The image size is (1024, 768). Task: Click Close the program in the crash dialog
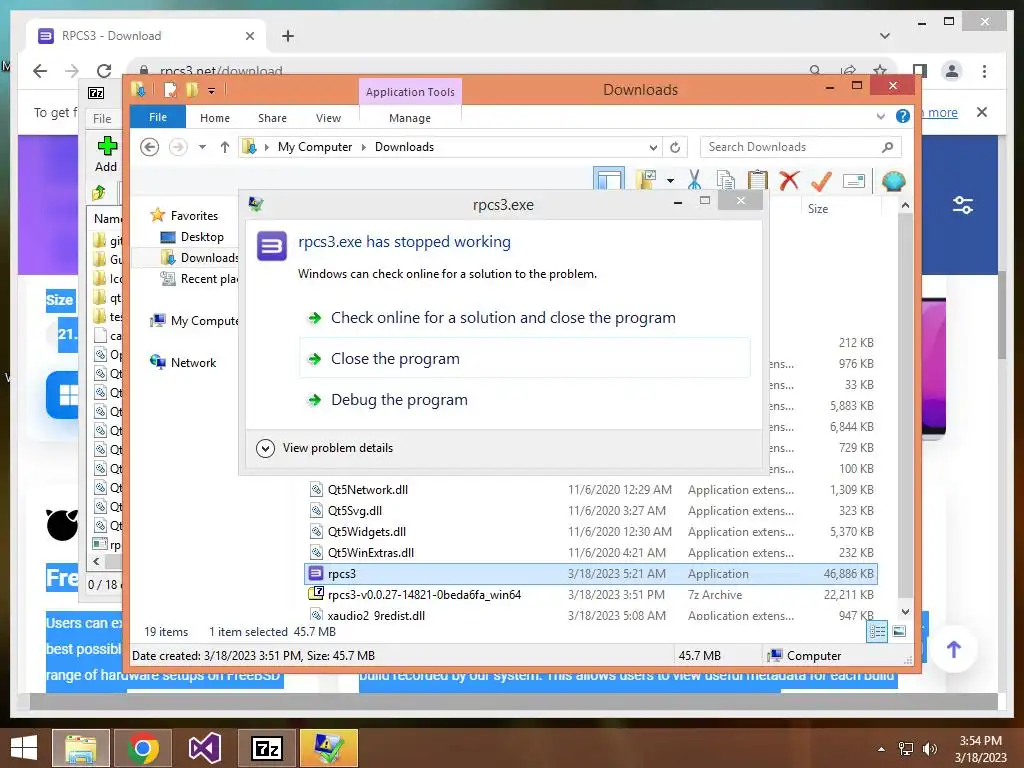[524, 359]
